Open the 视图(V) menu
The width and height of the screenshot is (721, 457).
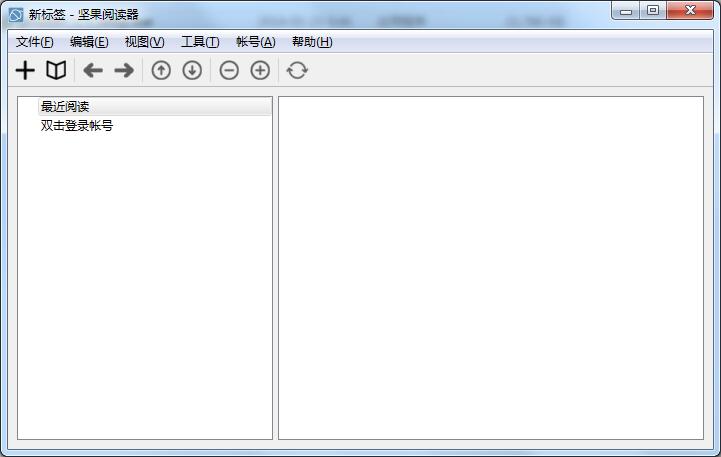144,42
